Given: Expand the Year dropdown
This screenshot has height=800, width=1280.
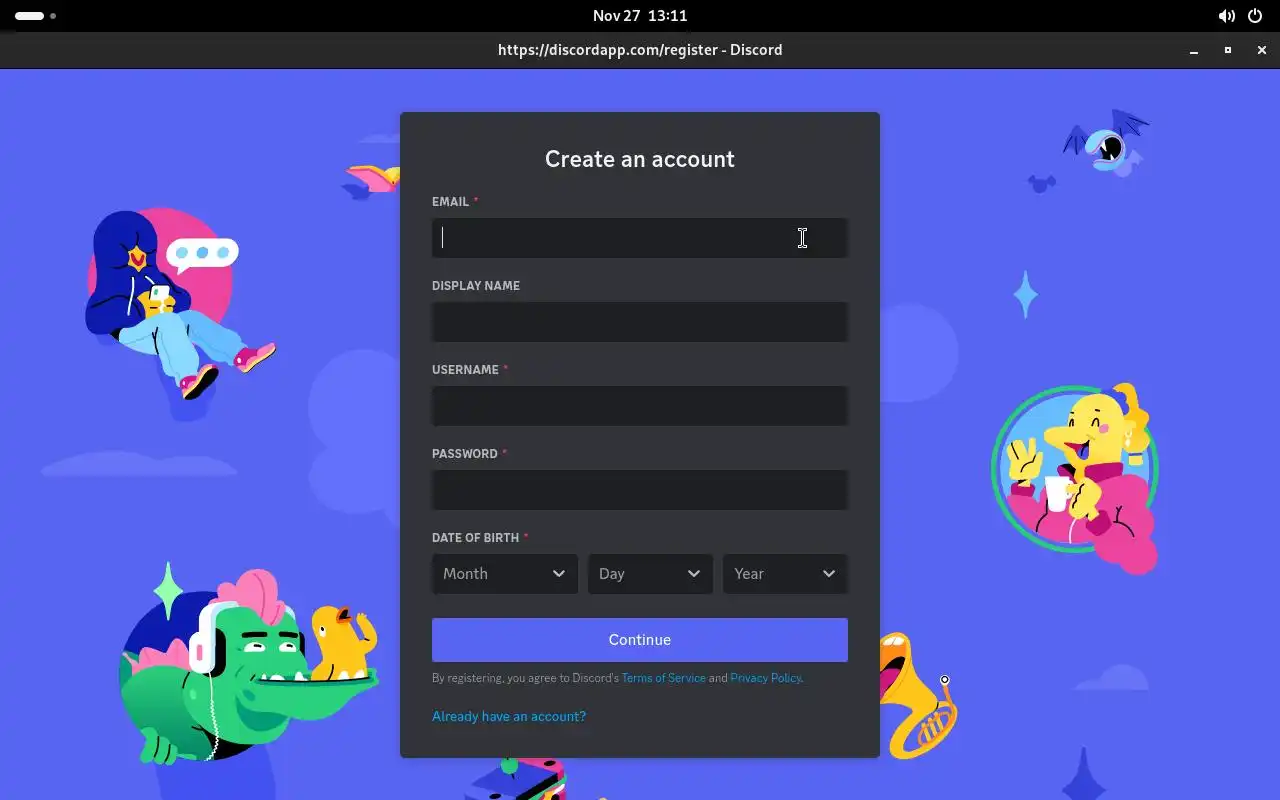Looking at the screenshot, I should click(x=785, y=574).
